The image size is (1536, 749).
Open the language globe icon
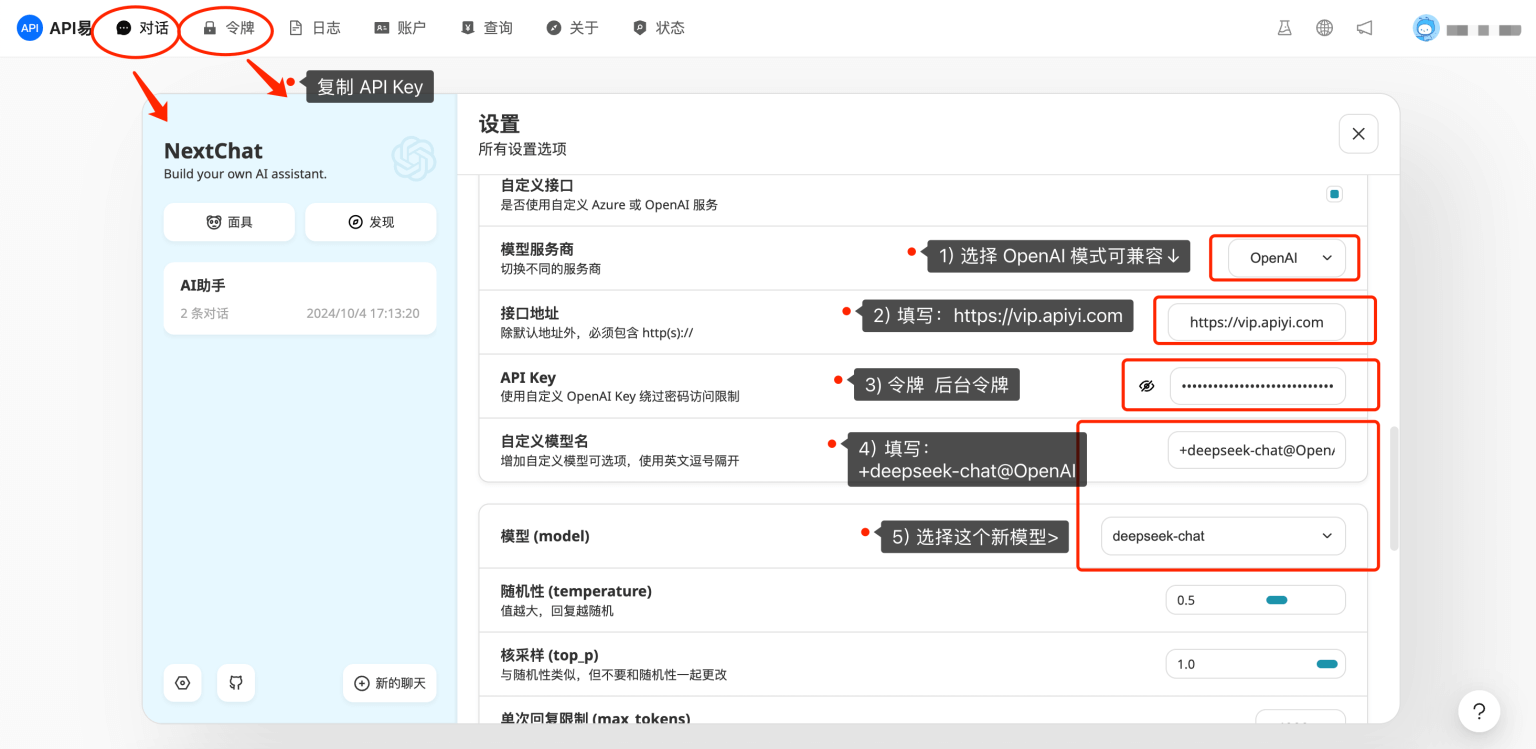[1324, 27]
